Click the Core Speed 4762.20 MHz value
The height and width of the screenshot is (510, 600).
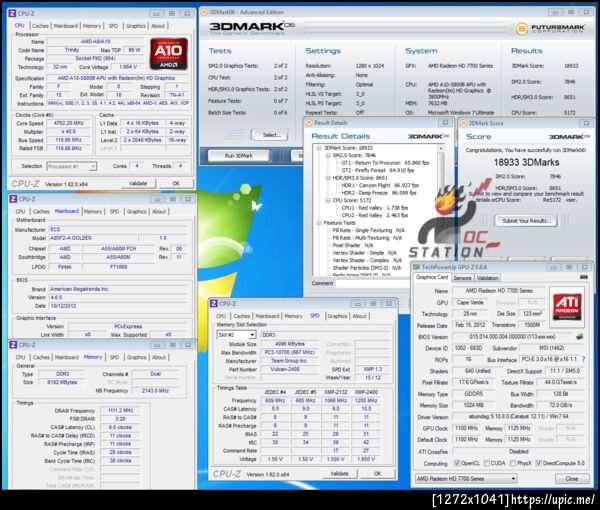coord(68,123)
